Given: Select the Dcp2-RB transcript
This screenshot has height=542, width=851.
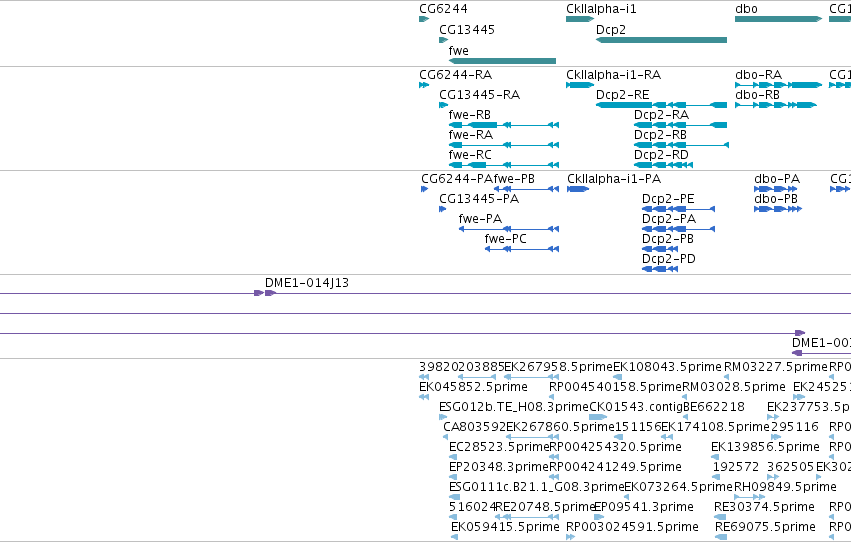Looking at the screenshot, I should 681,145.
